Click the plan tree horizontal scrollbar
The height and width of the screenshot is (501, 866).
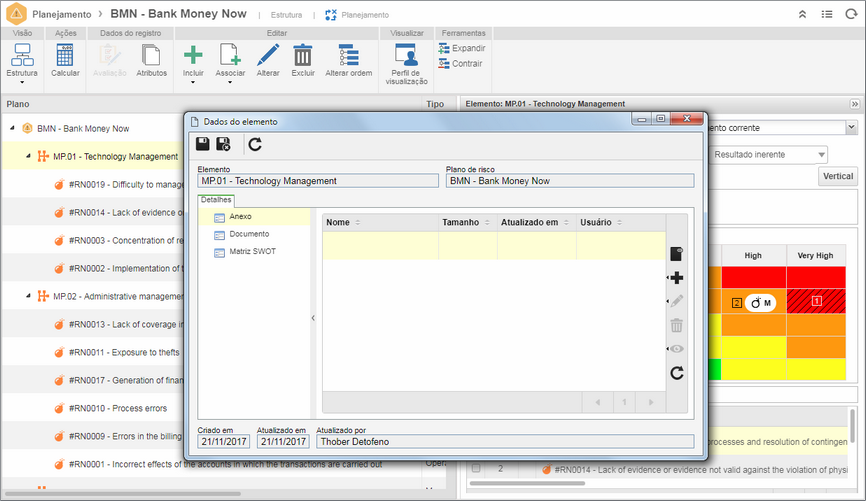click(x=123, y=494)
